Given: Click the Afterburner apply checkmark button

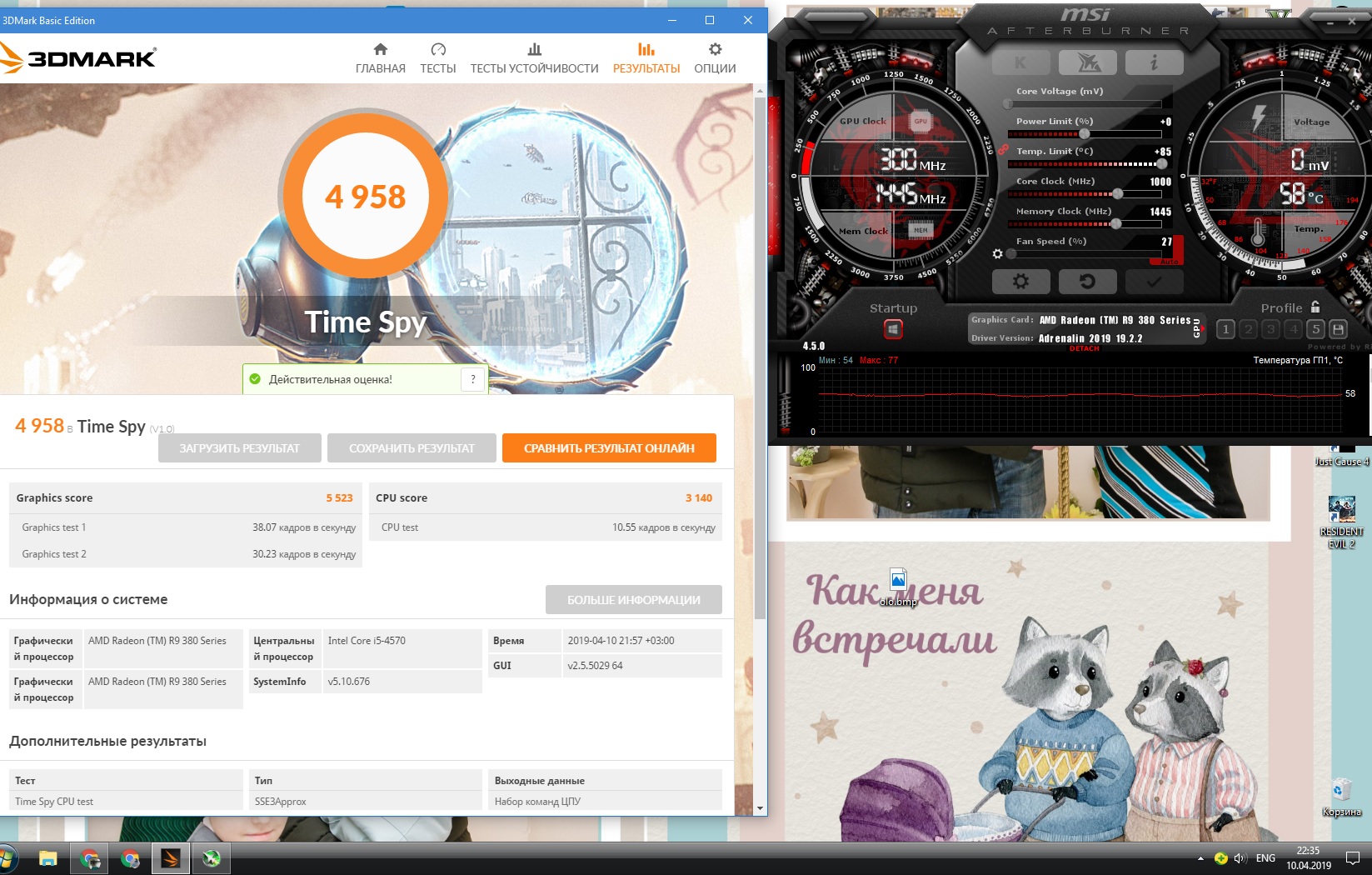Looking at the screenshot, I should point(1154,282).
